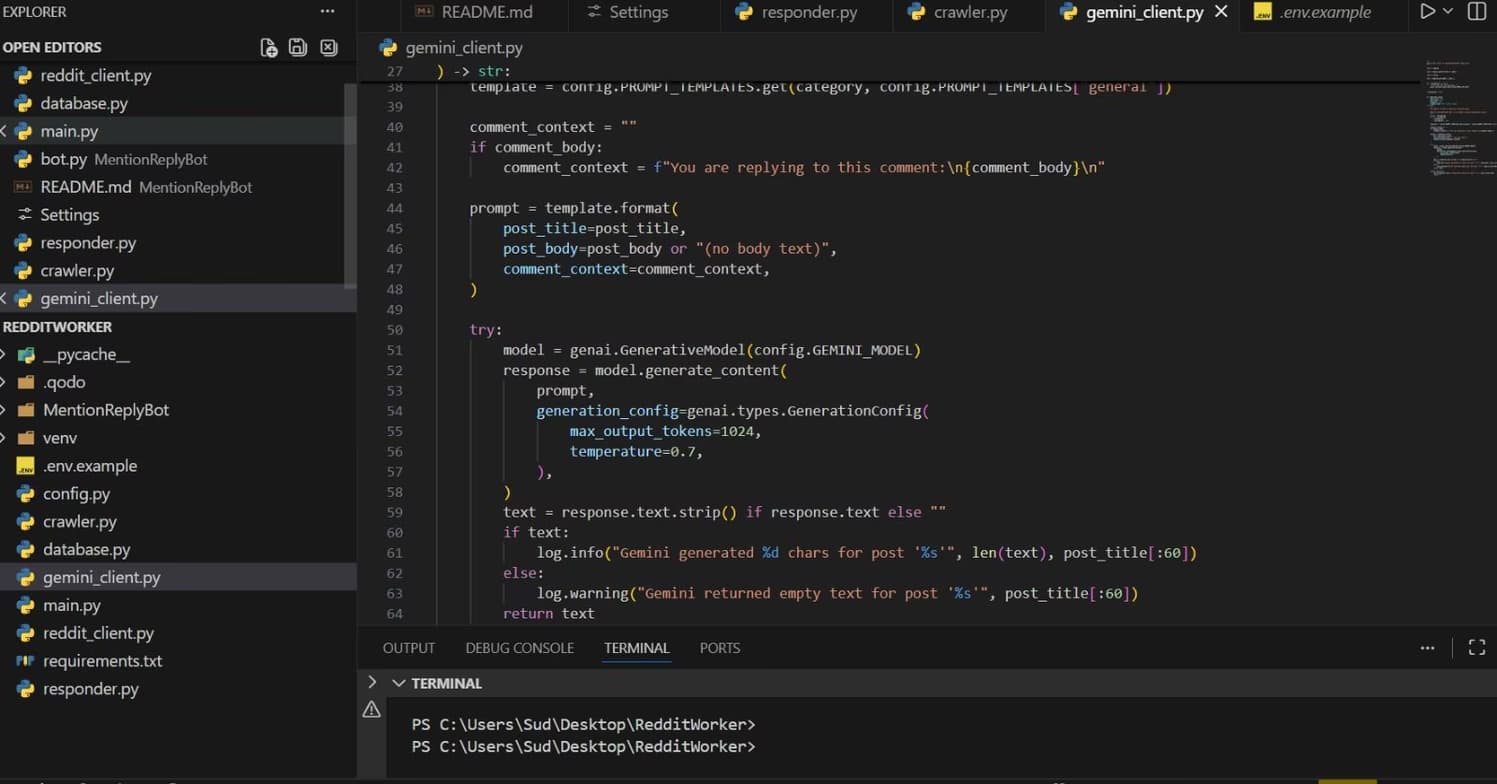1497x784 pixels.
Task: Collapse the TERMINAL section chevron
Action: tap(399, 683)
